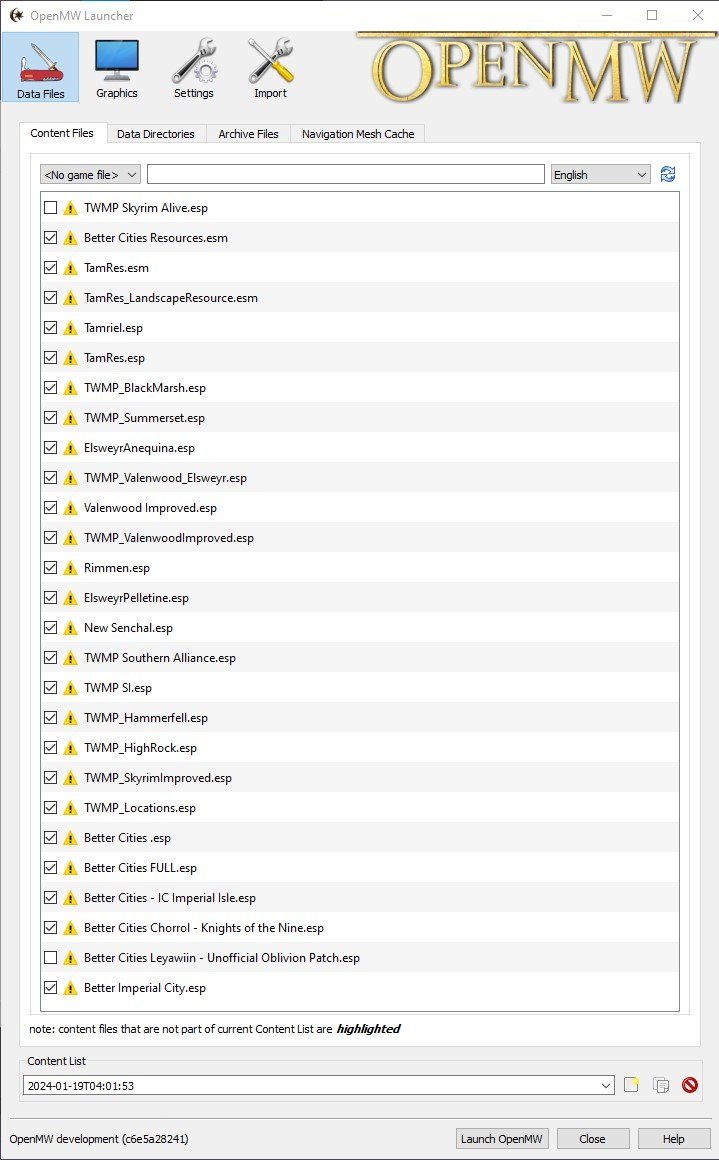The height and width of the screenshot is (1160, 719).
Task: Create a new content list
Action: pos(631,1085)
